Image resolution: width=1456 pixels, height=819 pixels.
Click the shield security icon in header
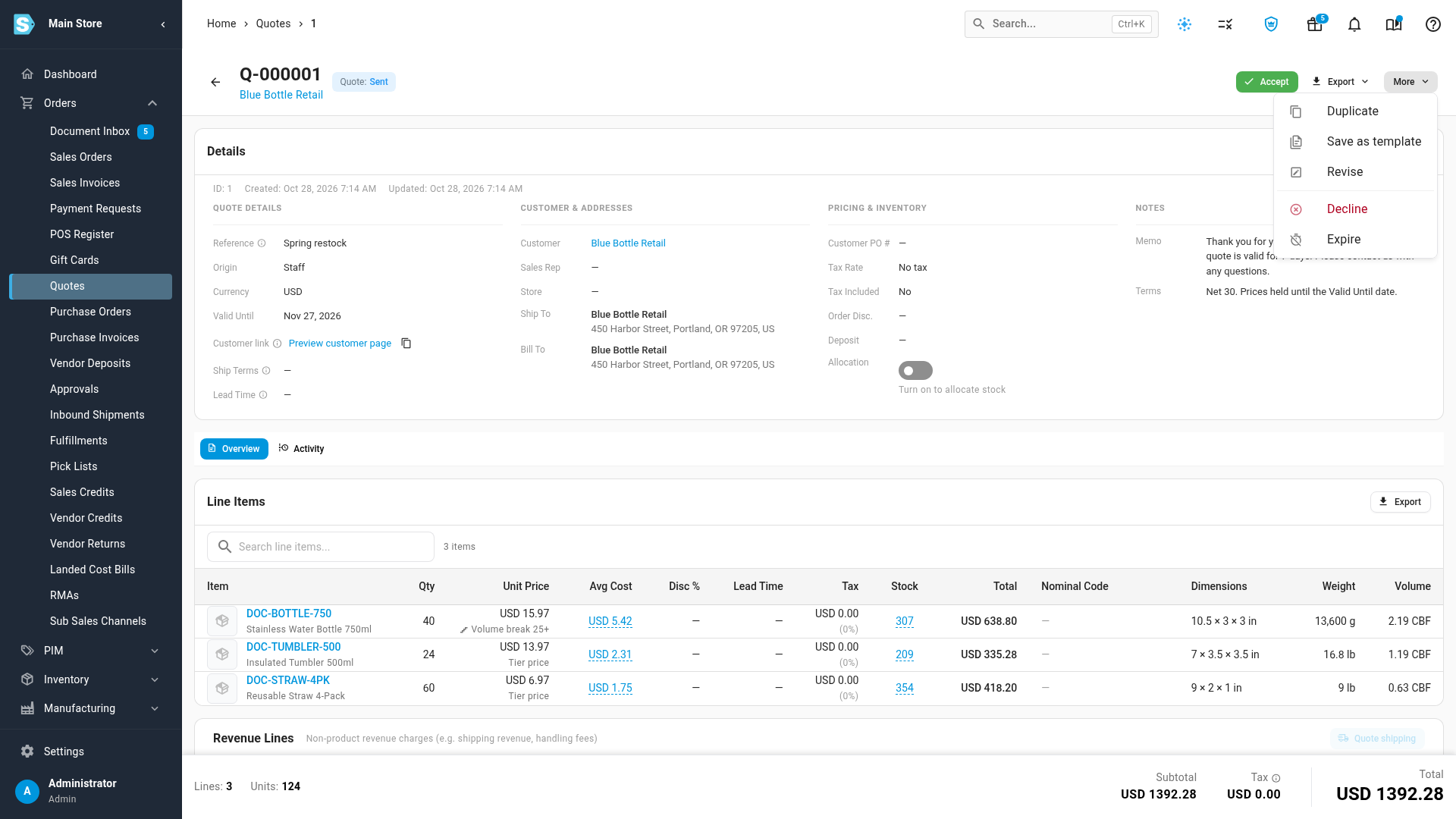pos(1271,24)
